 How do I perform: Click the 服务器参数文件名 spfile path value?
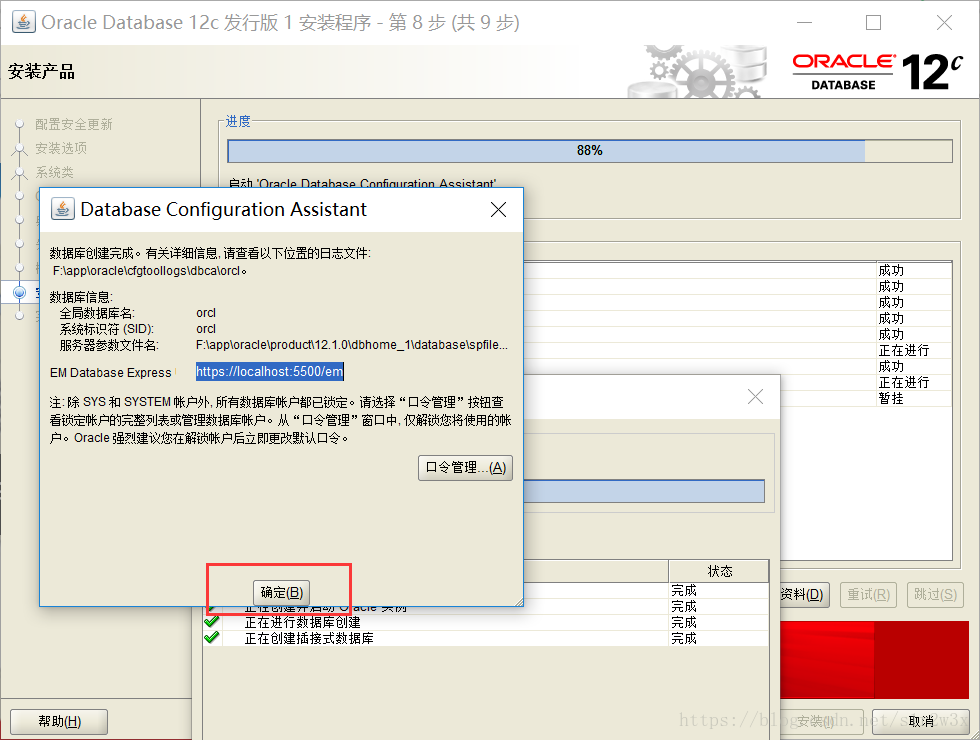(x=352, y=345)
